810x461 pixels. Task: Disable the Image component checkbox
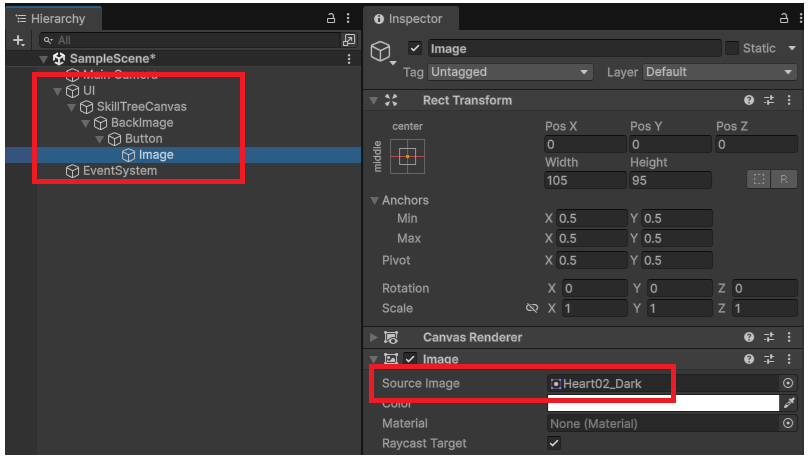pos(410,359)
